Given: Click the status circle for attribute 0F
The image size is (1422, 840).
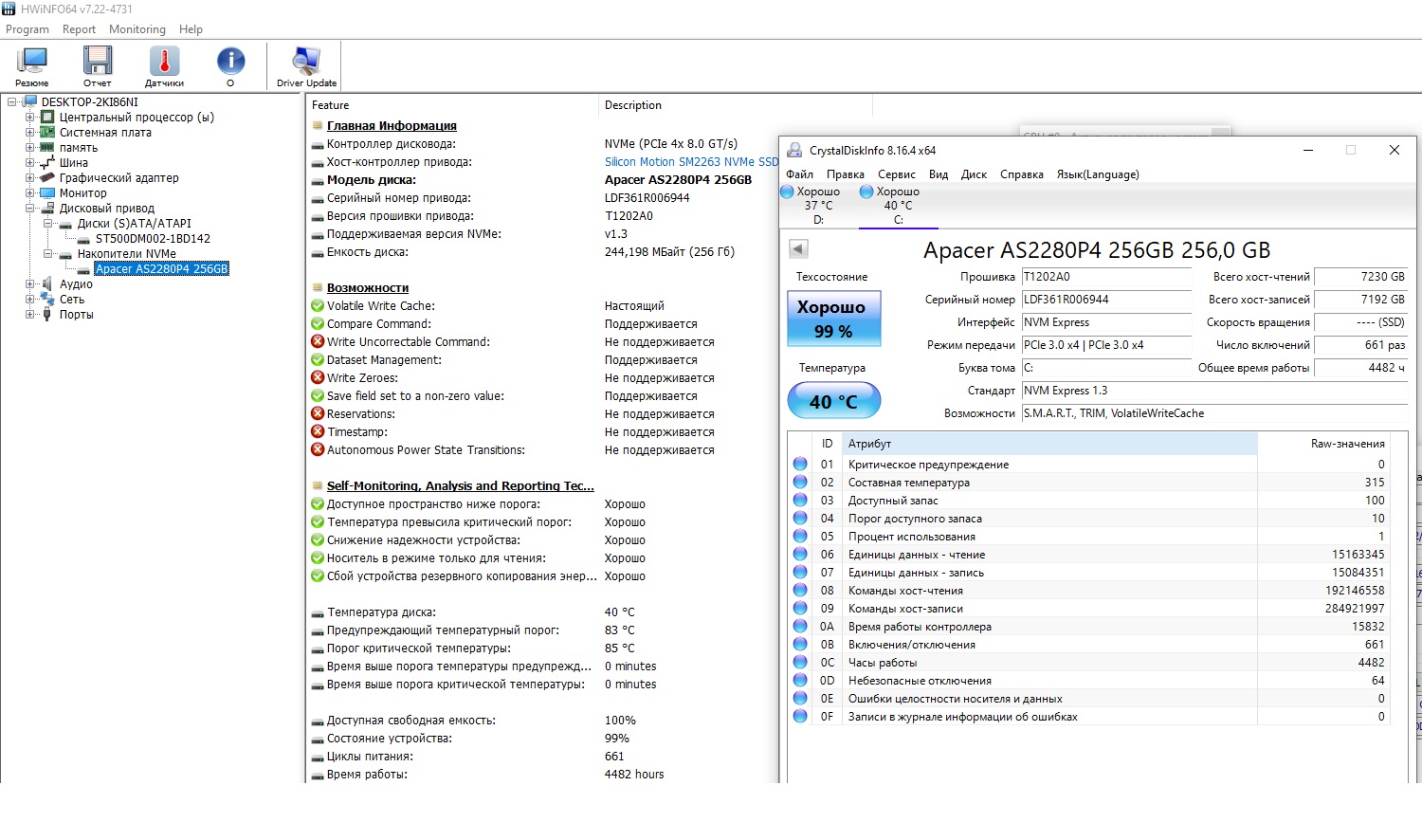Looking at the screenshot, I should (x=800, y=717).
